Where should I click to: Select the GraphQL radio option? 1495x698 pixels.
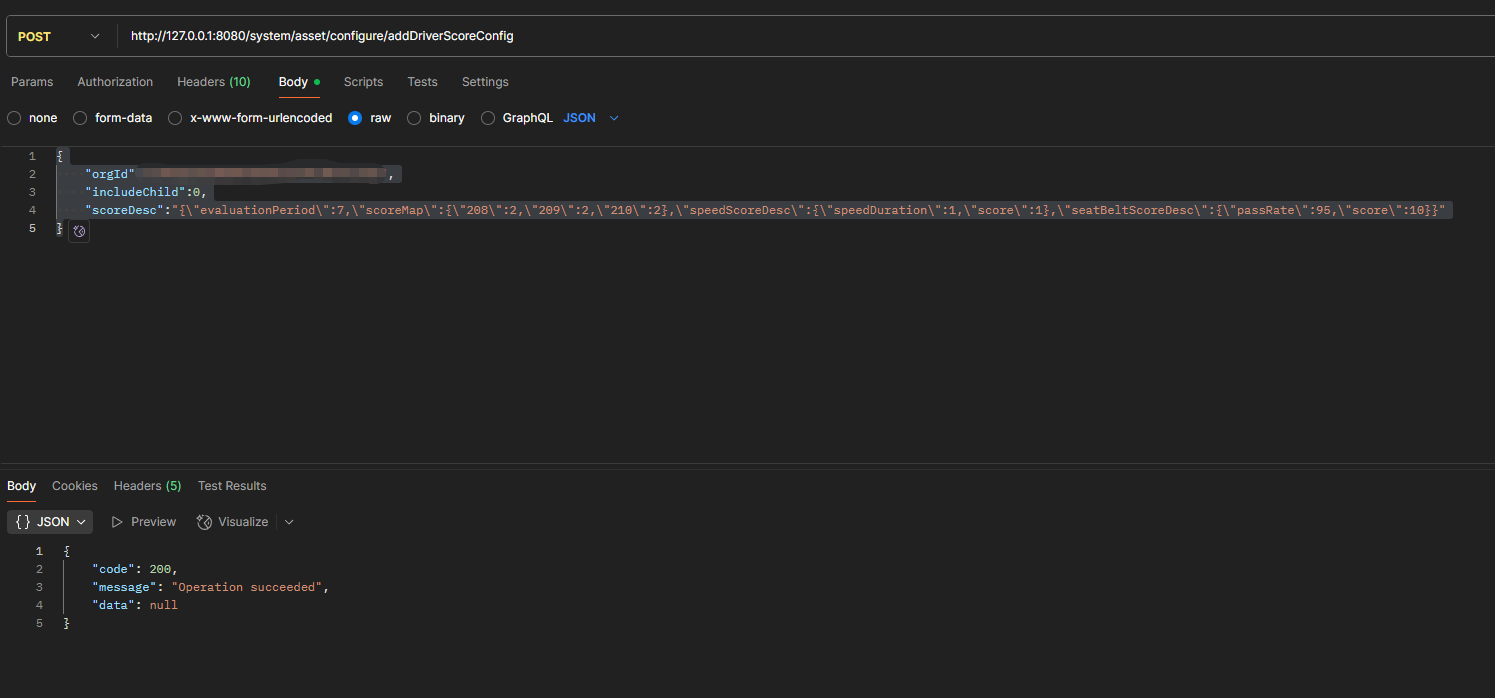point(488,118)
